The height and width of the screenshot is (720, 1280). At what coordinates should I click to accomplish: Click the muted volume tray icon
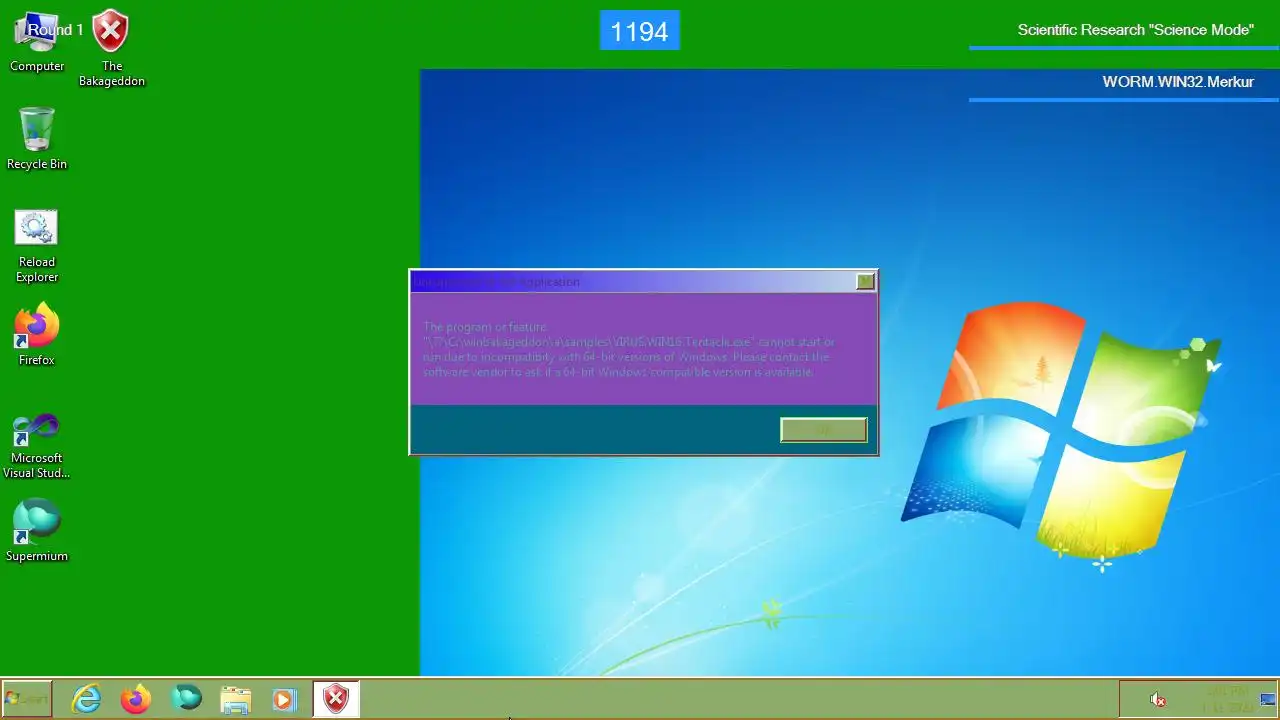(1158, 700)
